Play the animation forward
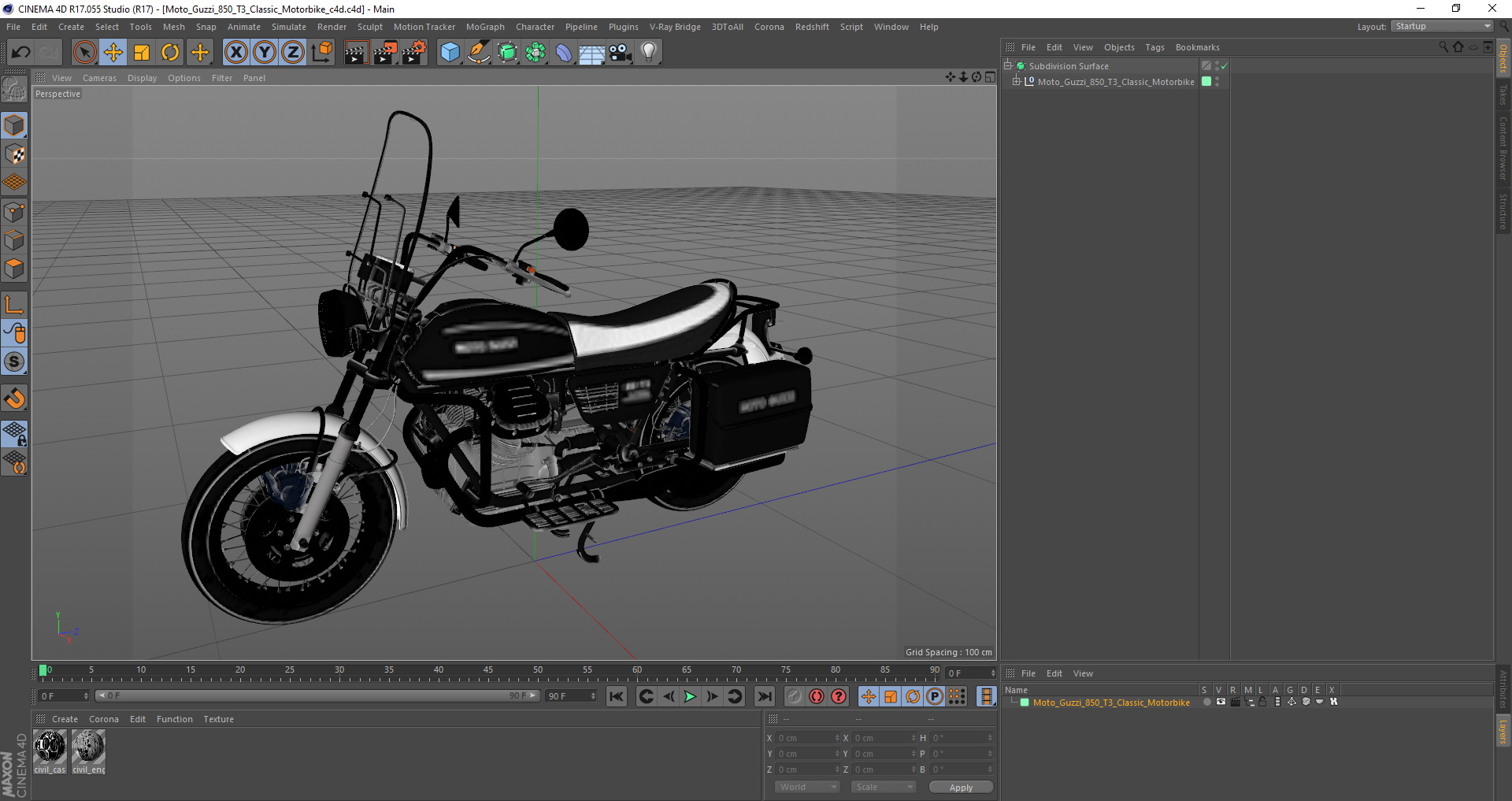The height and width of the screenshot is (801, 1512). tap(690, 696)
